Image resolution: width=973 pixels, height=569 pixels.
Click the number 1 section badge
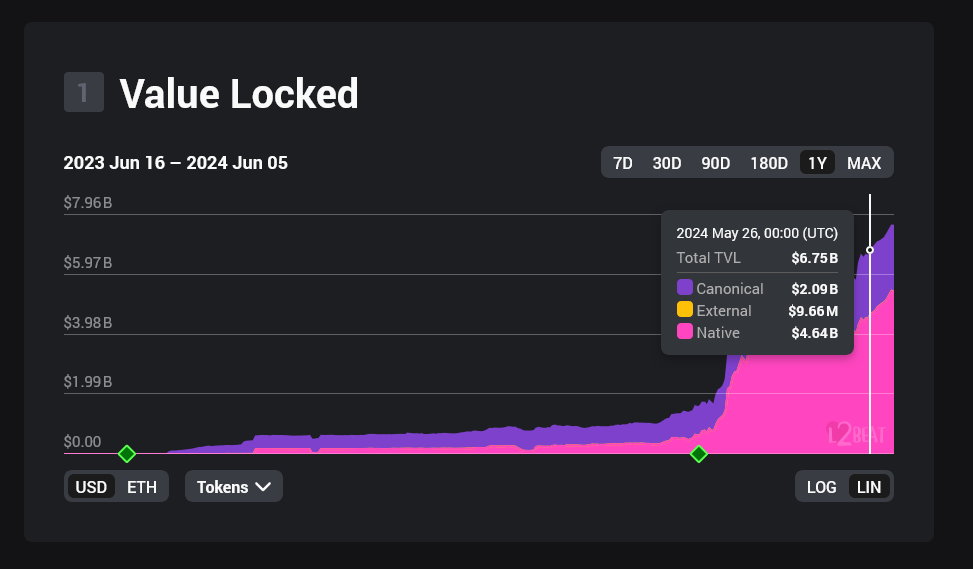pos(83,93)
